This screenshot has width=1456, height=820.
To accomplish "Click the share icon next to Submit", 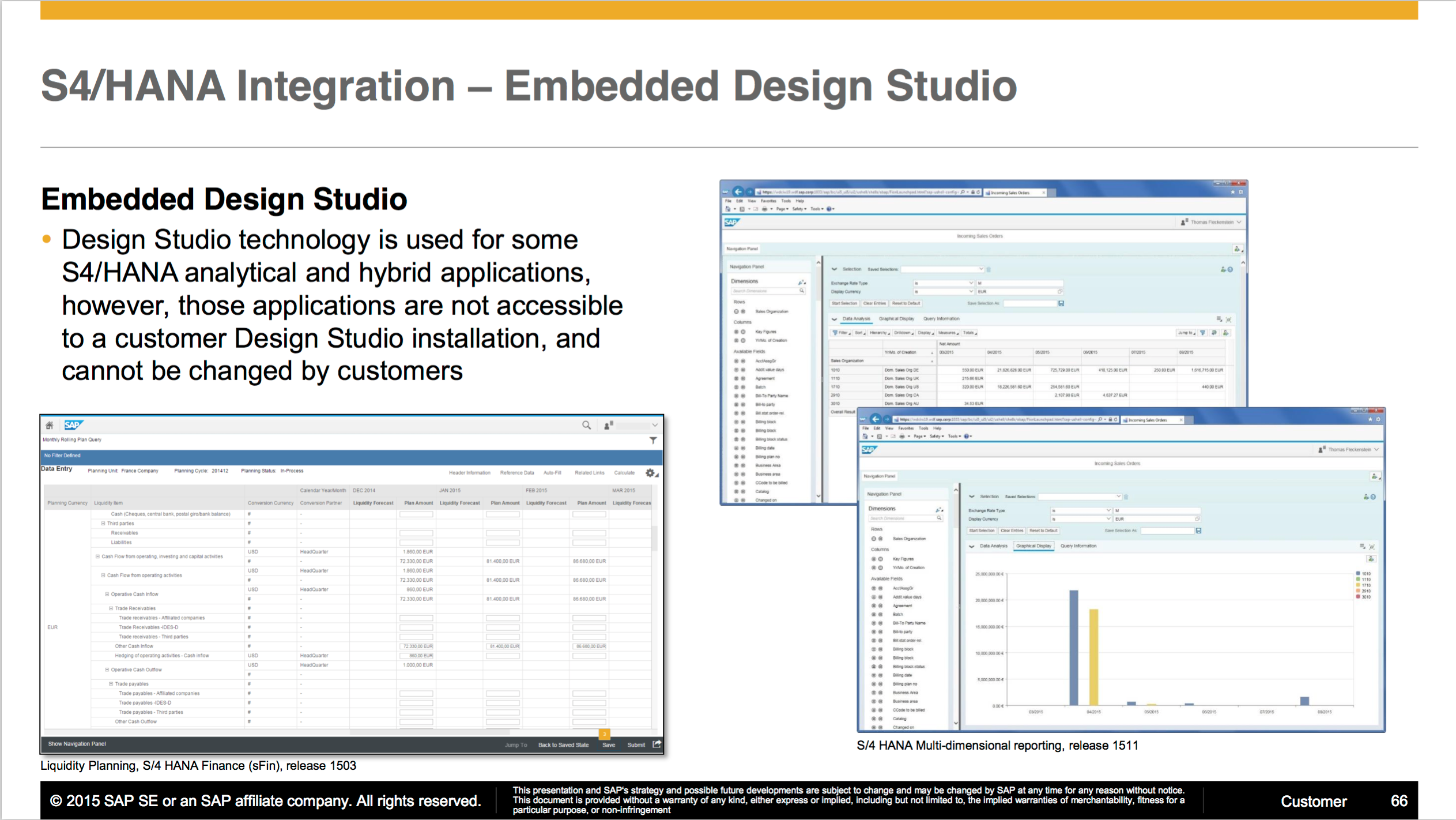I will (x=657, y=744).
